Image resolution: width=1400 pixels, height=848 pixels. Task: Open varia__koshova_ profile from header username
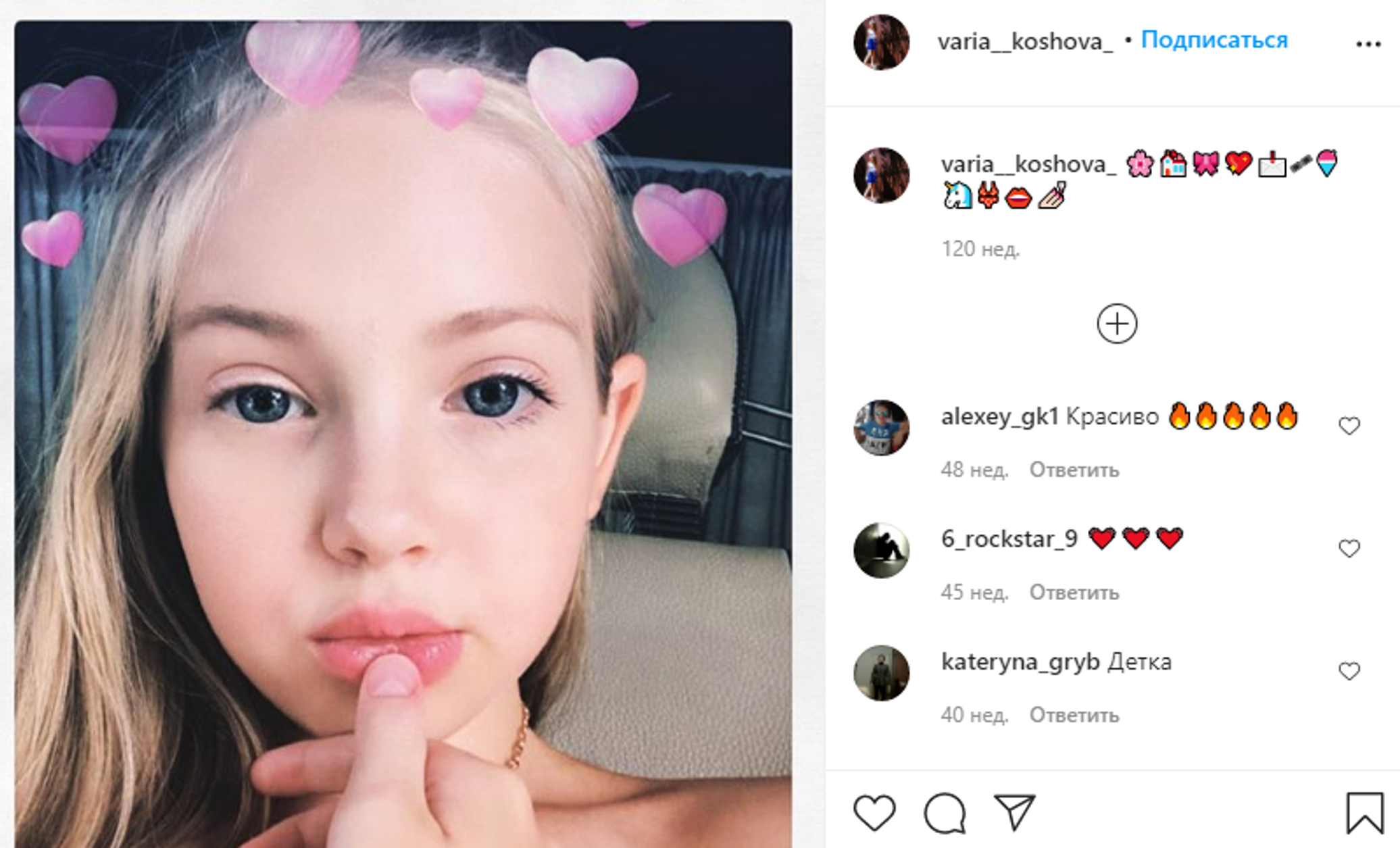click(x=1025, y=42)
